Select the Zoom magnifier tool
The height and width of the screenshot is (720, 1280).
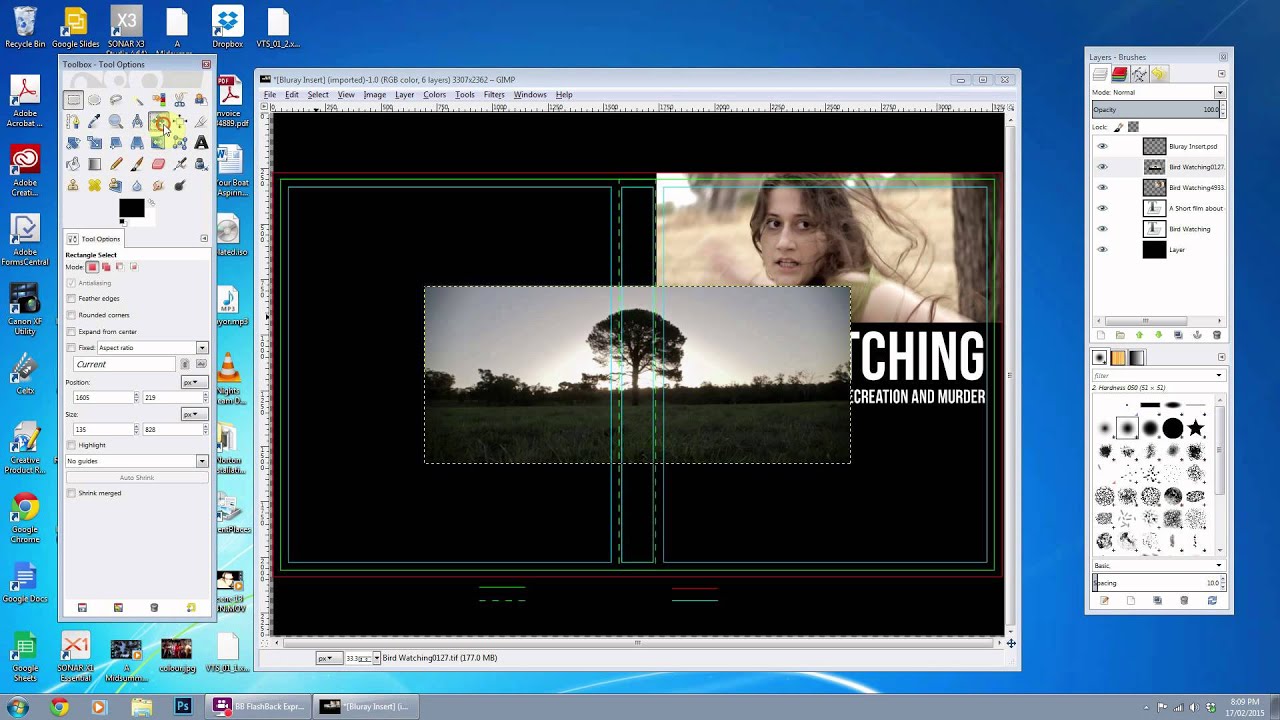(116, 122)
